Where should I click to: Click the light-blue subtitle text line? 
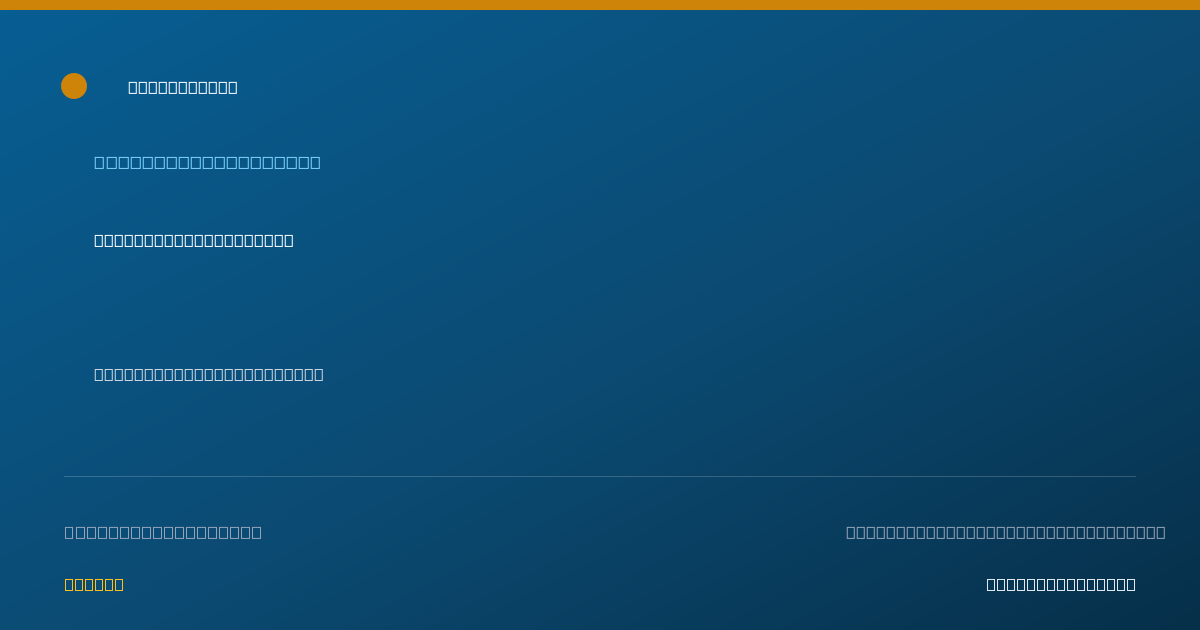[x=207, y=162]
